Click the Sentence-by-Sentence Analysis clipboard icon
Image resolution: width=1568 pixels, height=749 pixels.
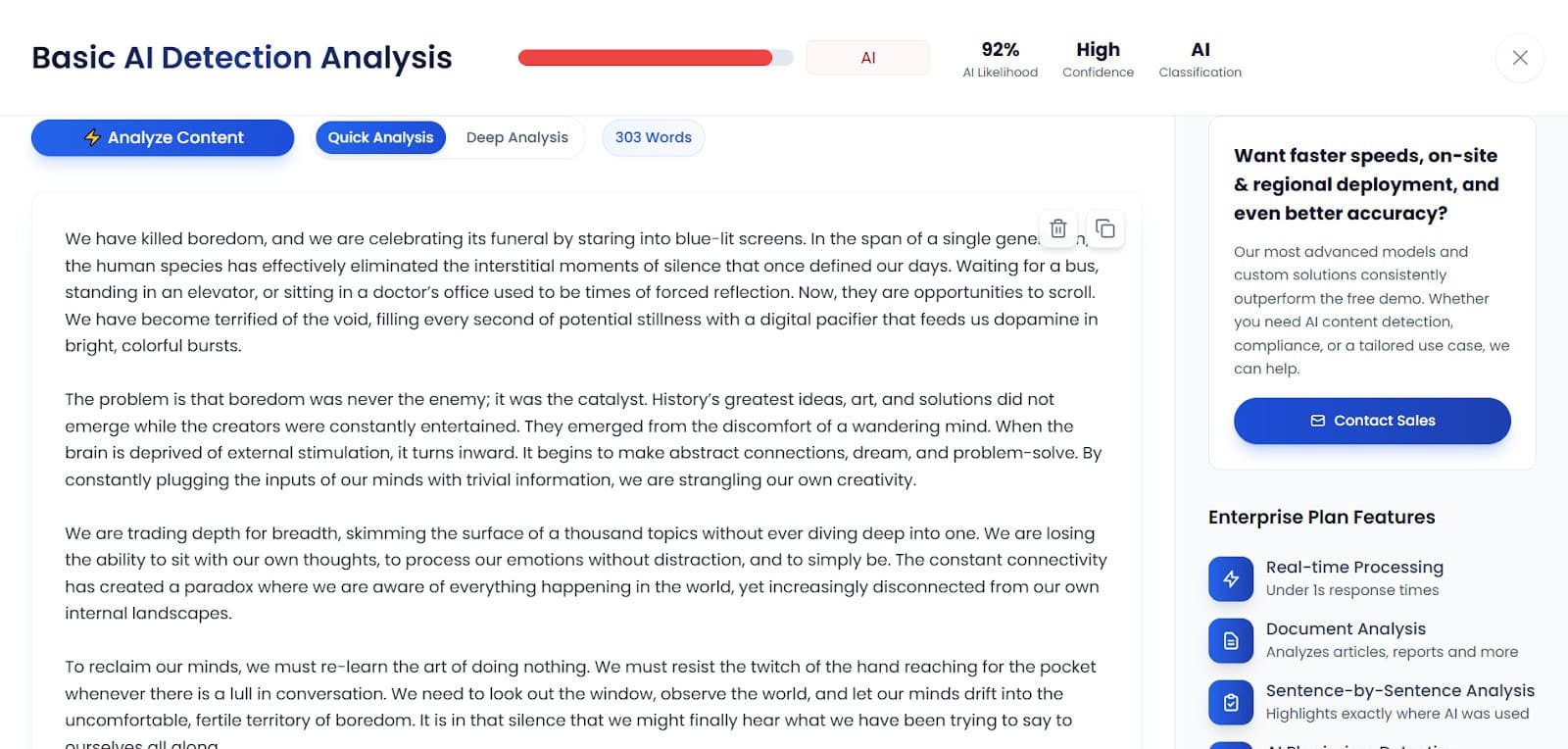coord(1231,702)
